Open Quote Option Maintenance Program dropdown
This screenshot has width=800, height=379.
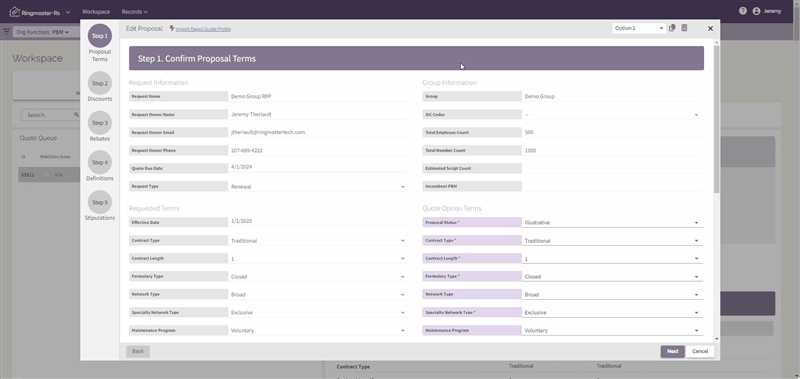click(612, 330)
